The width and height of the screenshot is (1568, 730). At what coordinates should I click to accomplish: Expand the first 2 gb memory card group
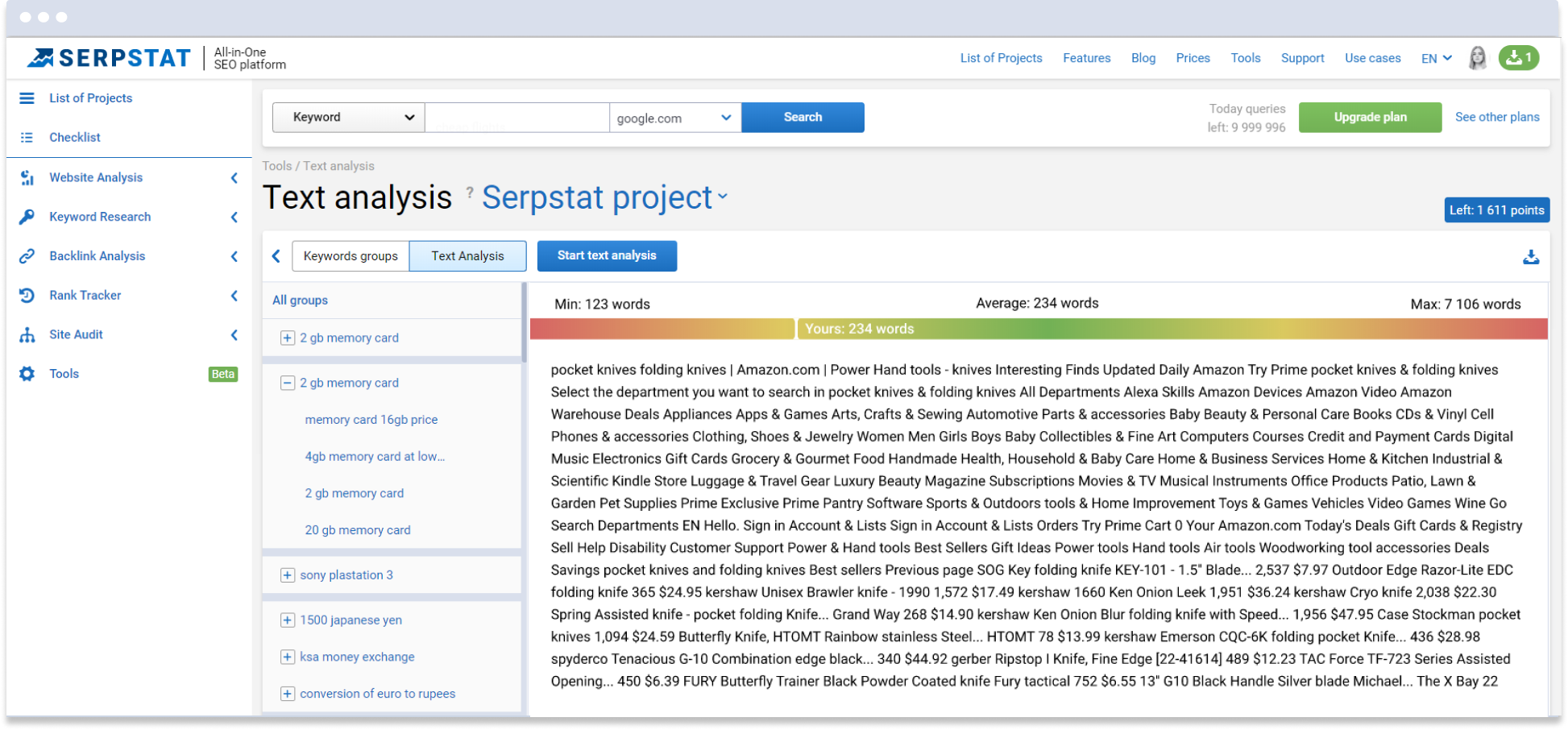click(x=287, y=338)
